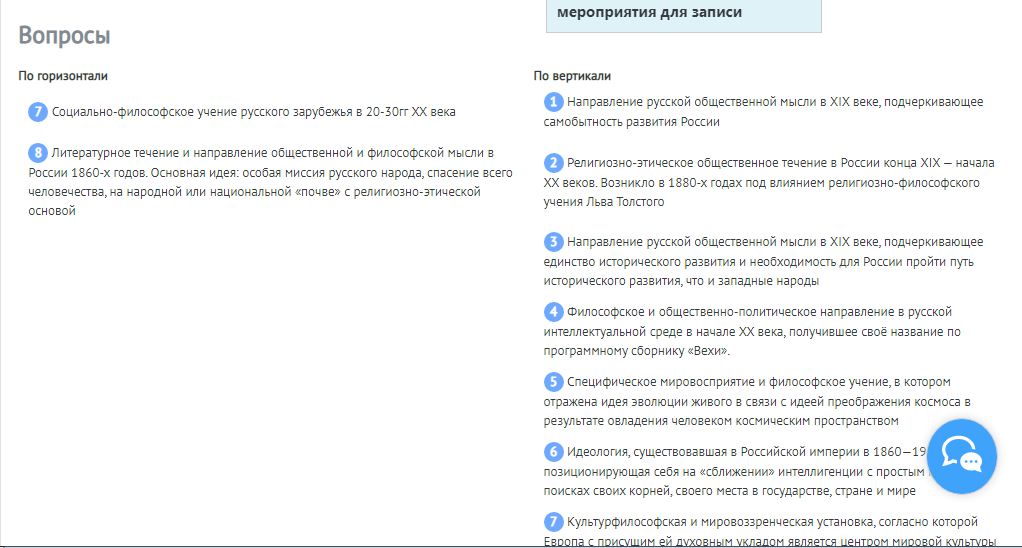1022x548 pixels.
Task: Click the «Вопросы» heading
Action: (64, 36)
